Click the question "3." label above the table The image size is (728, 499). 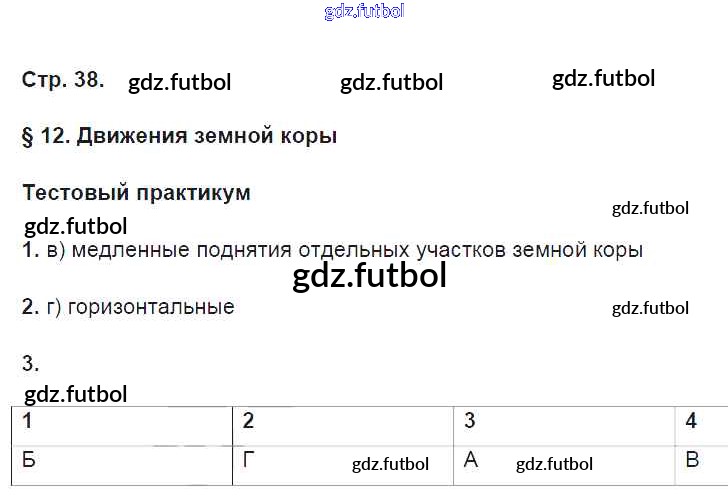(x=30, y=364)
